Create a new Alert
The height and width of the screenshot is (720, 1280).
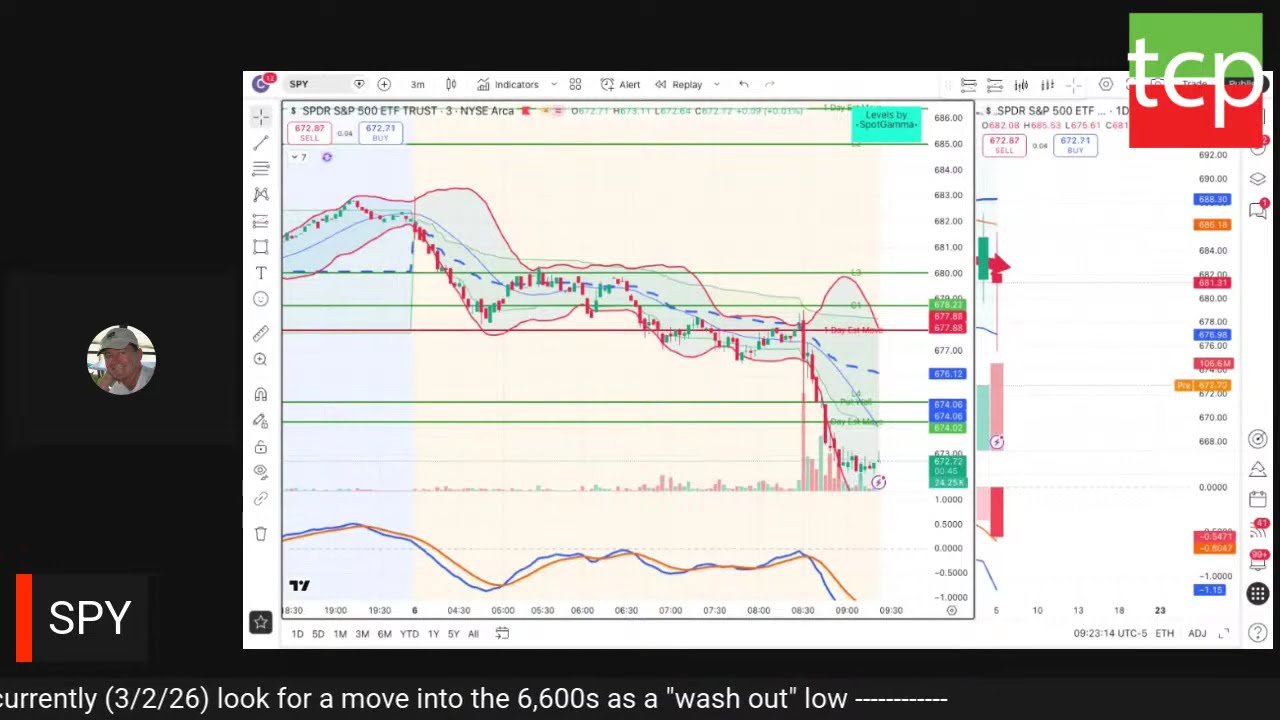click(620, 84)
